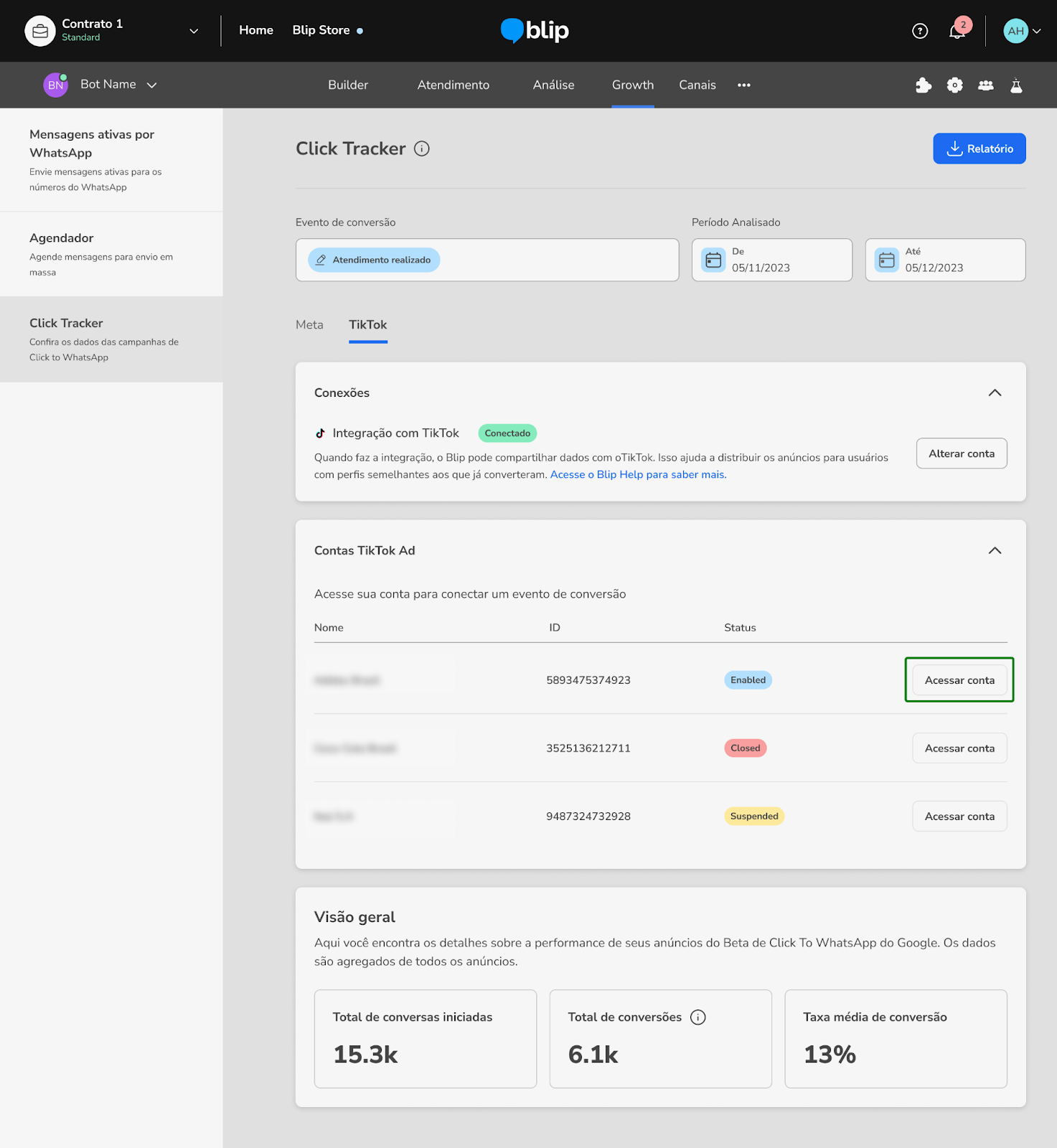Open the help question mark icon
This screenshot has width=1057, height=1148.
920,31
